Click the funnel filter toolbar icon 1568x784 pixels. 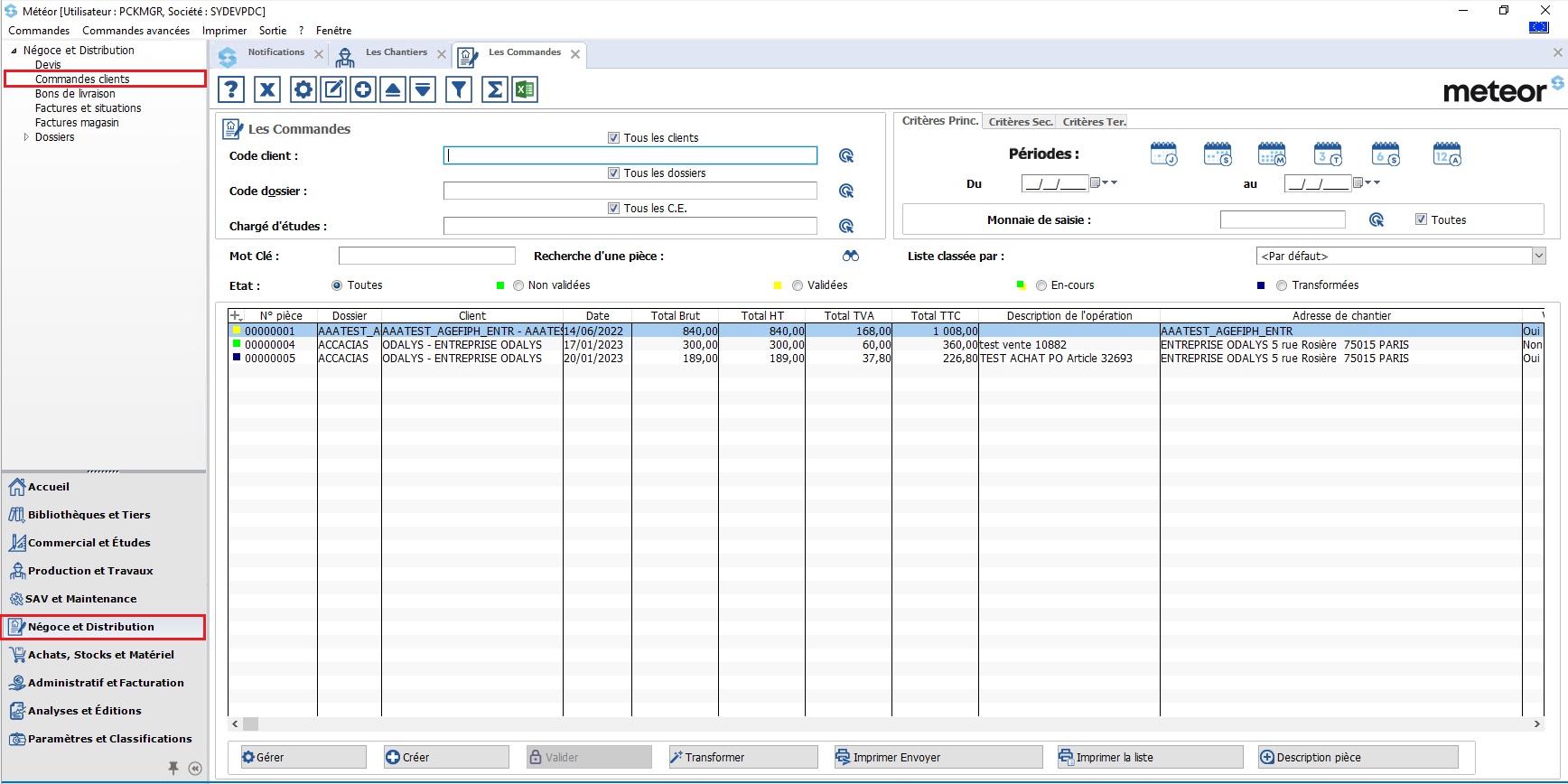(459, 89)
